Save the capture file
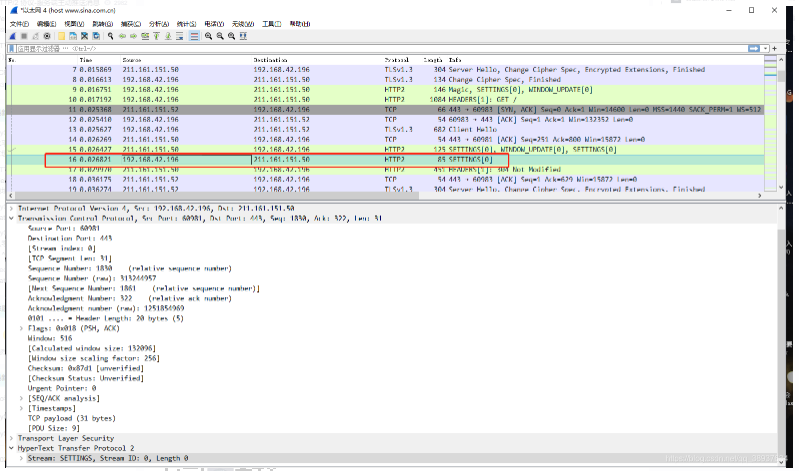Image resolution: width=799 pixels, height=471 pixels. coord(73,36)
